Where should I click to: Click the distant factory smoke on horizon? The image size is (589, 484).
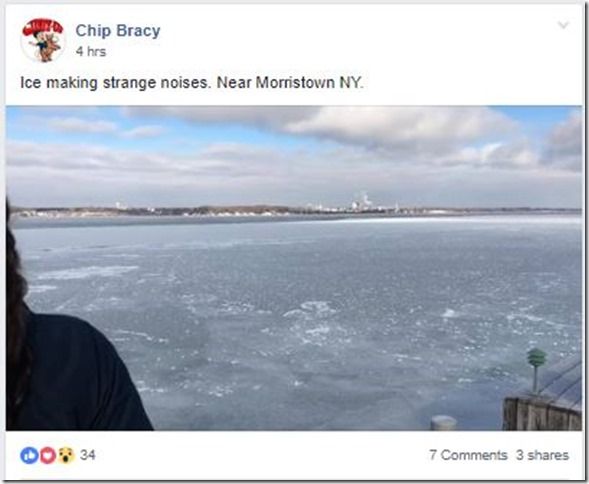click(364, 201)
